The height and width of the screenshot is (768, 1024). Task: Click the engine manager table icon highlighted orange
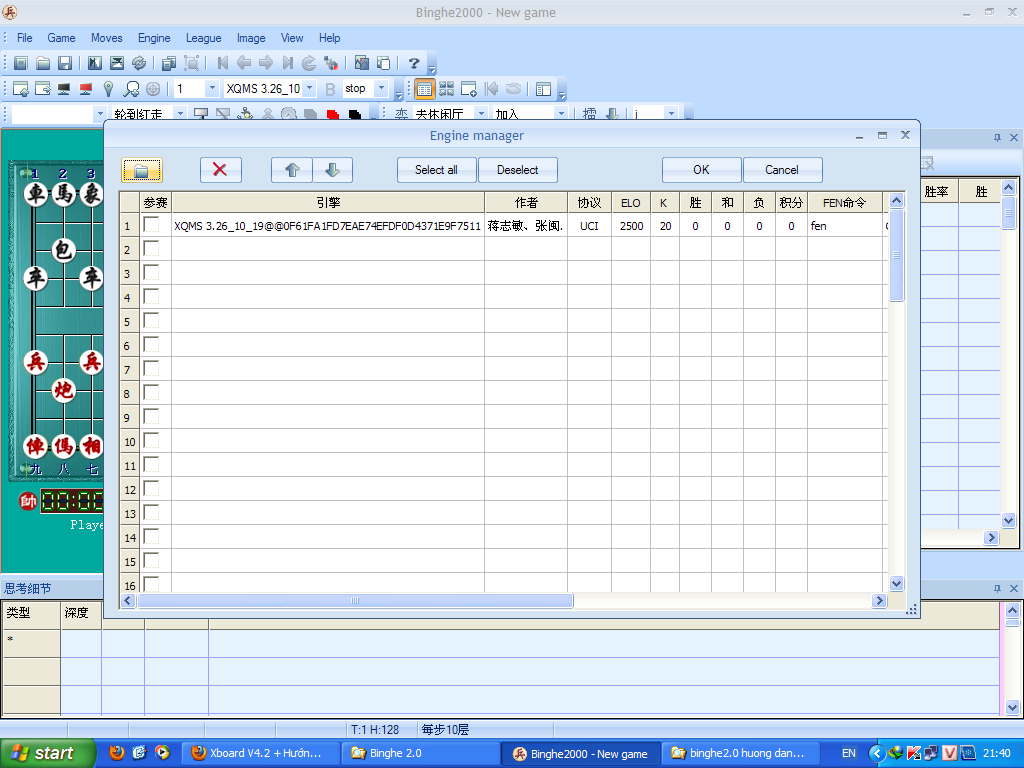424,89
